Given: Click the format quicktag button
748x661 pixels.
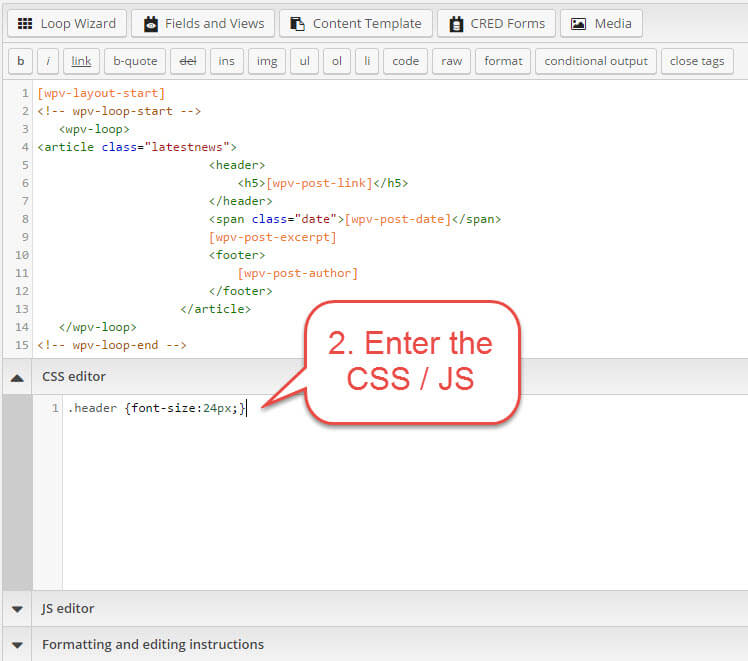Looking at the screenshot, I should (x=503, y=61).
